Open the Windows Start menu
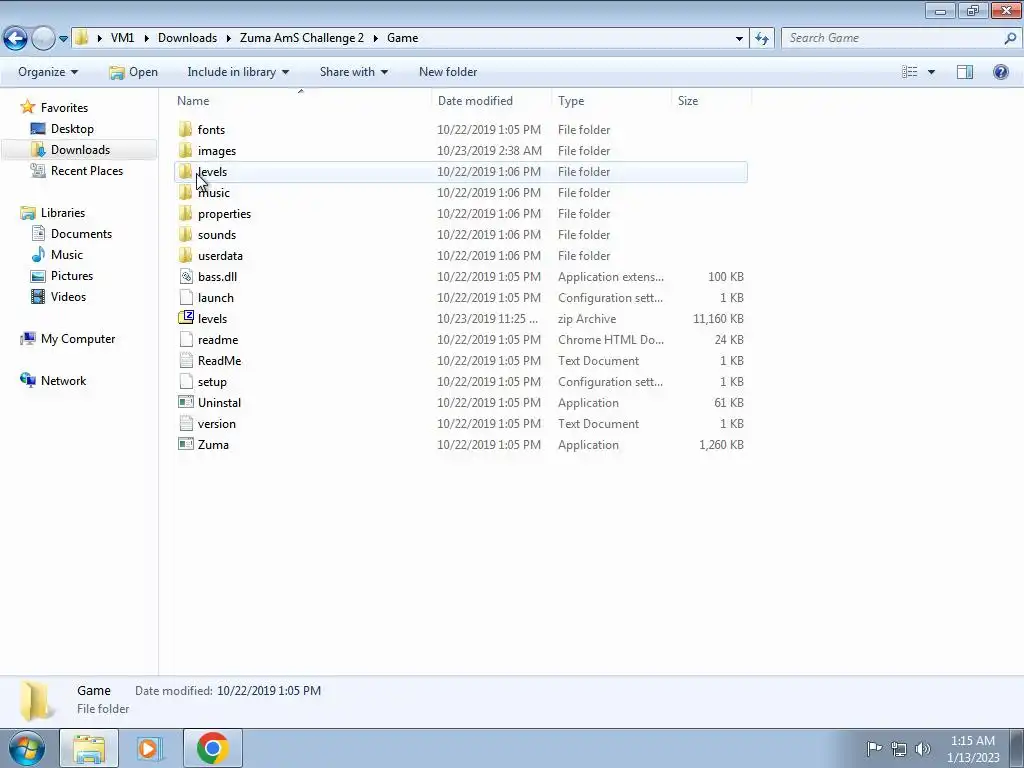Image resolution: width=1024 pixels, height=768 pixels. pyautogui.click(x=26, y=748)
